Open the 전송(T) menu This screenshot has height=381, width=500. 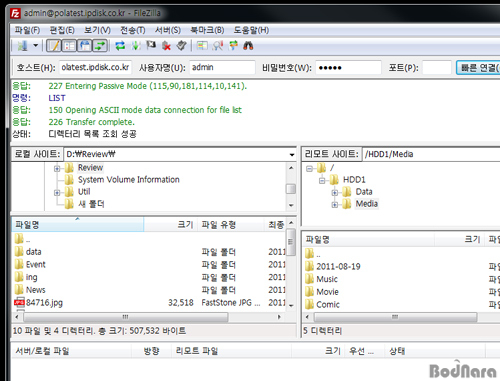click(133, 30)
